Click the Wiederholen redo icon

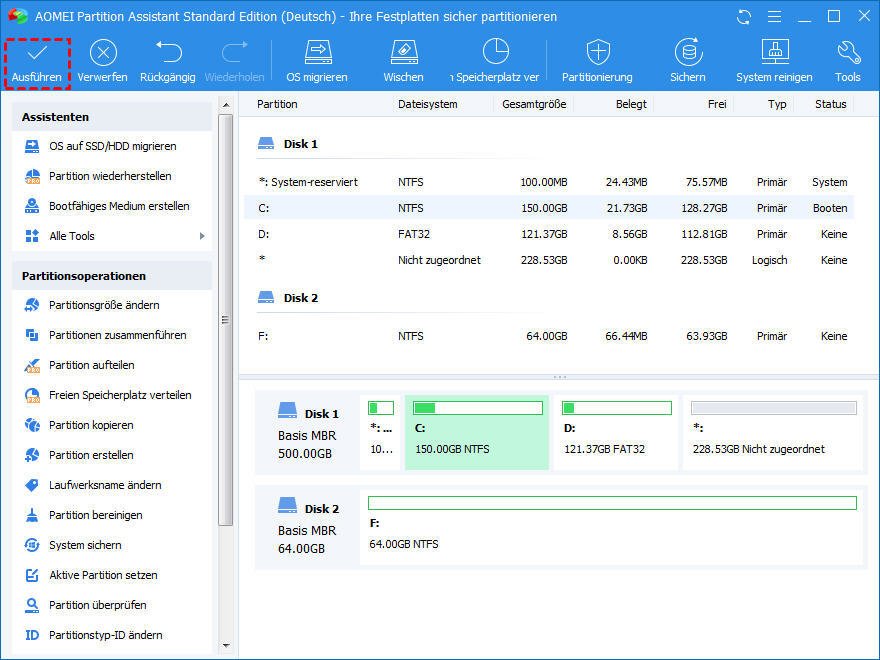(x=235, y=52)
